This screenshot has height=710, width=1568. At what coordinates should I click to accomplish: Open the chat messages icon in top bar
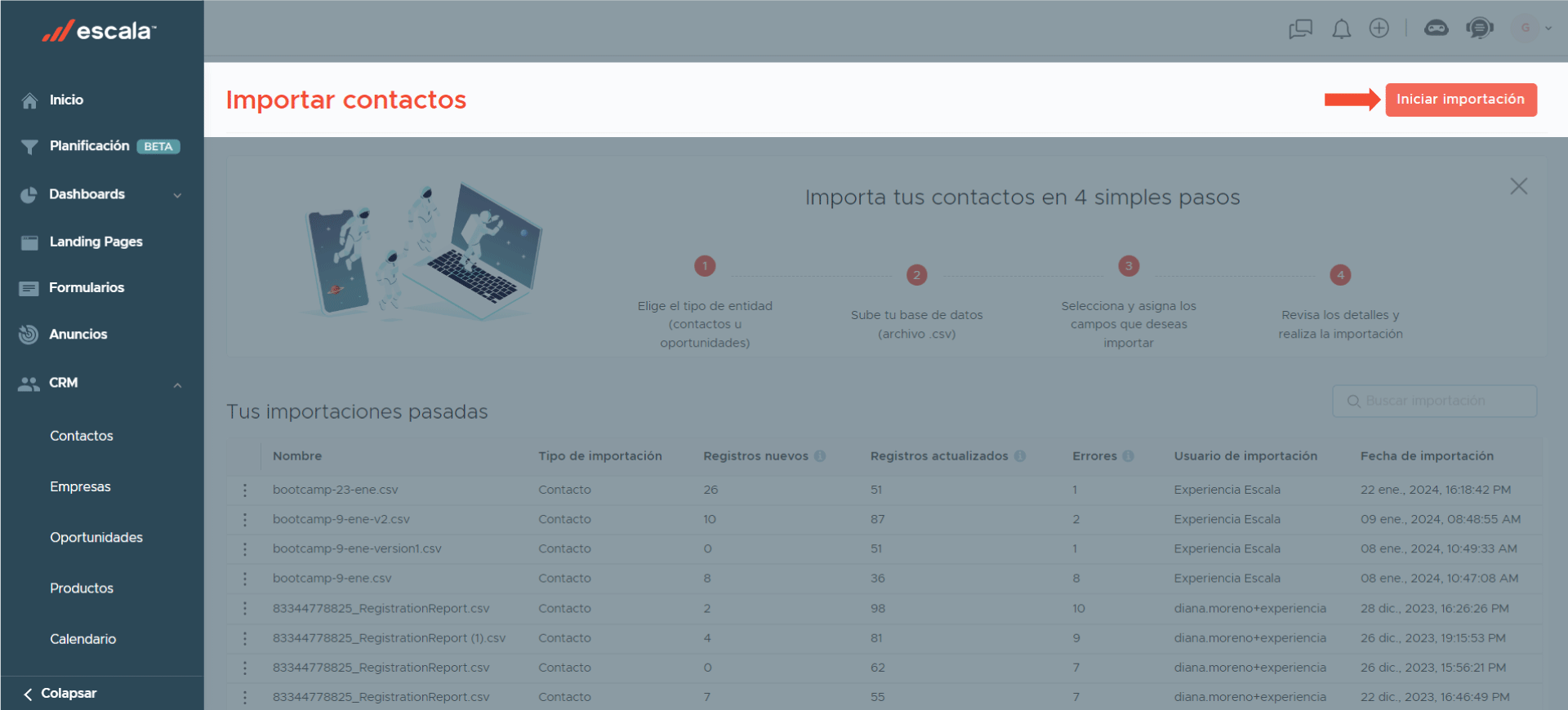(1300, 29)
